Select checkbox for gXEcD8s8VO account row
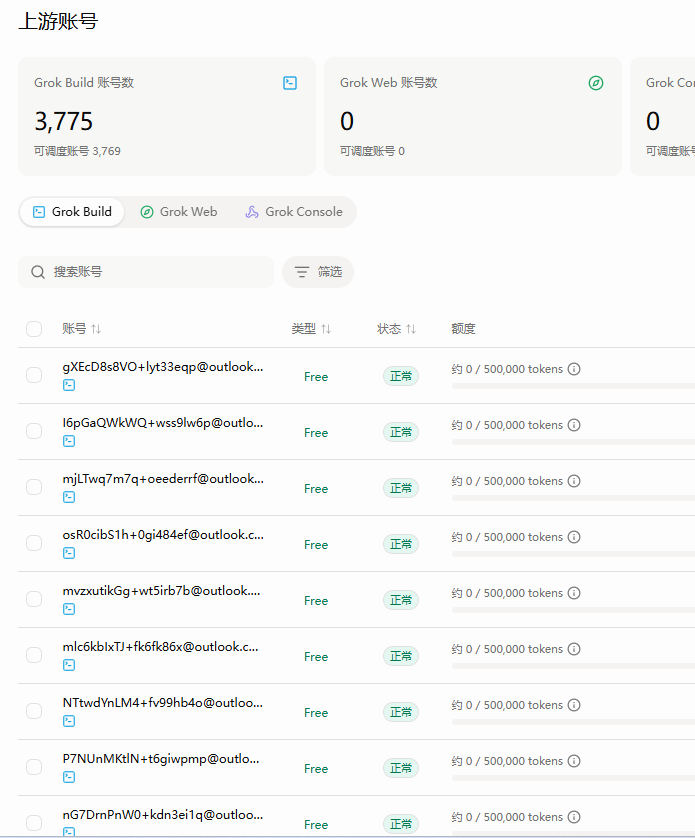Image resolution: width=695 pixels, height=838 pixels. (x=34, y=375)
